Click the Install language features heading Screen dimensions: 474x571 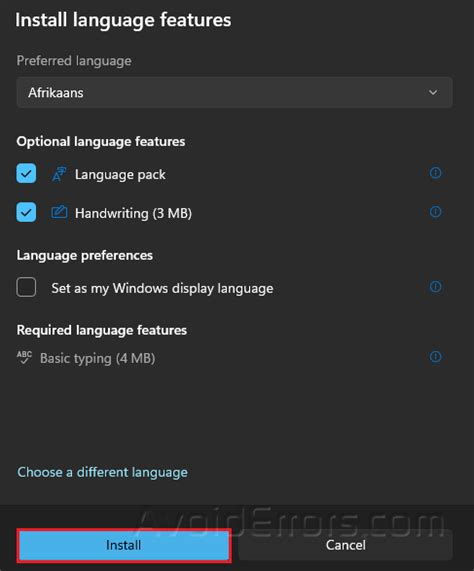click(123, 20)
